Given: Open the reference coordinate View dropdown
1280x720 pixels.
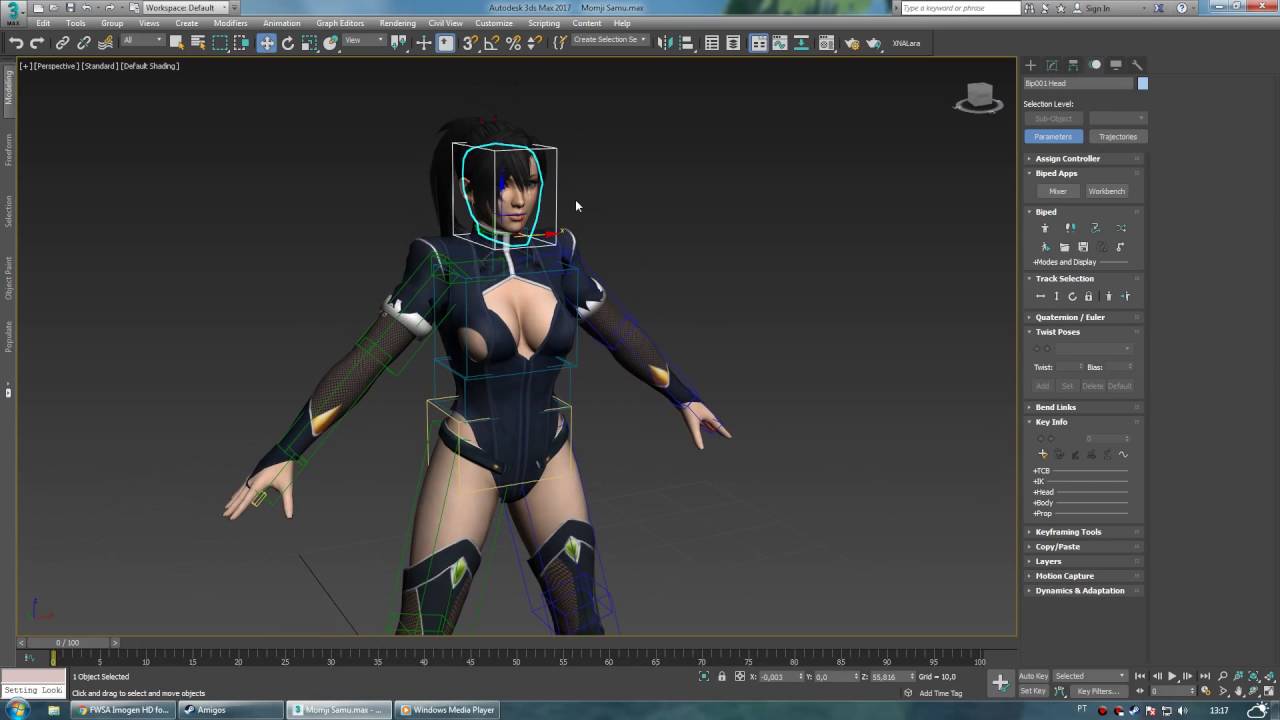Looking at the screenshot, I should [x=364, y=41].
